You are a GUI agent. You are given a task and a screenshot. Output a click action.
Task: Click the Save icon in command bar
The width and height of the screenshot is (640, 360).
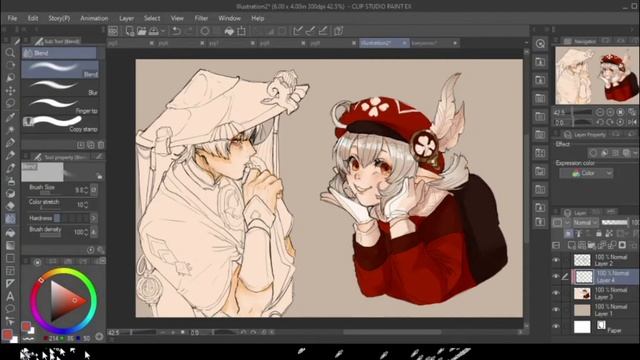[154, 31]
